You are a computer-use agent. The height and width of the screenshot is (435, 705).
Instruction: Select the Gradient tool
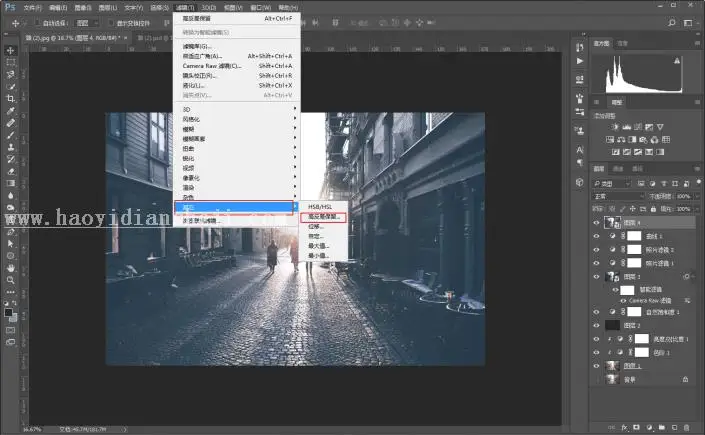tap(10, 183)
